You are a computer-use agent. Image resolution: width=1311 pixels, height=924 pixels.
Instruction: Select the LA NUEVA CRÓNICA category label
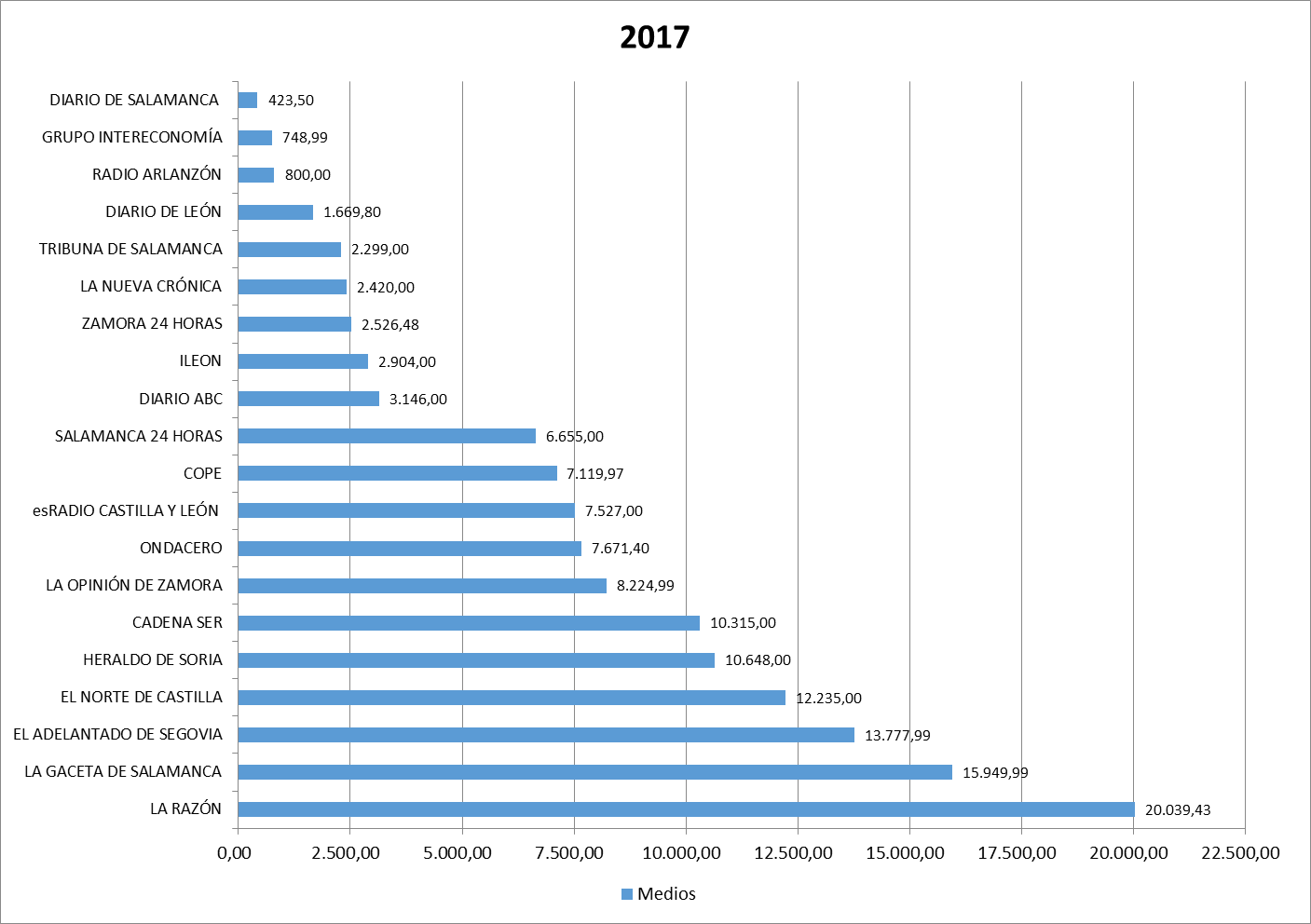coord(151,286)
